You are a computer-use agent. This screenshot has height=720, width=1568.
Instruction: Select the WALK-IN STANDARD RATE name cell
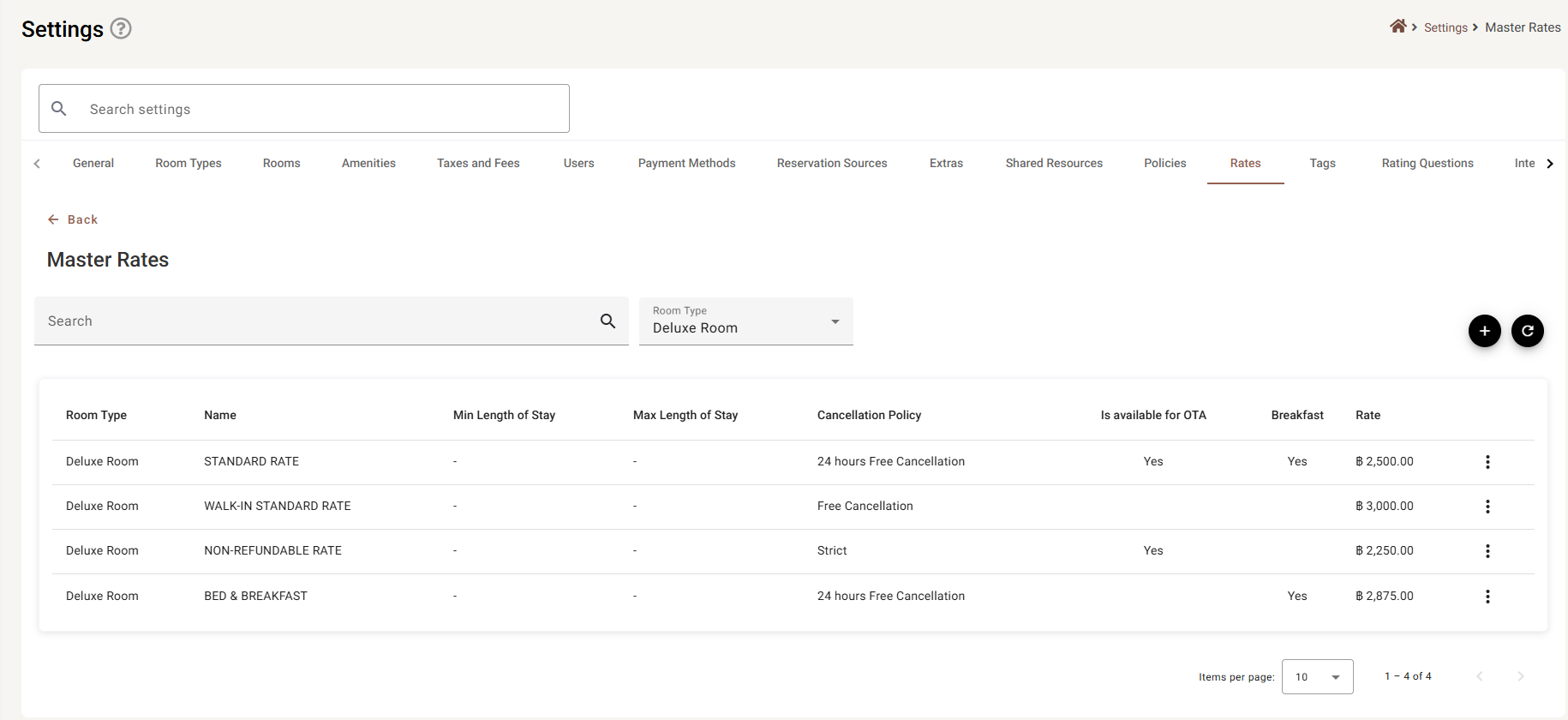[278, 506]
